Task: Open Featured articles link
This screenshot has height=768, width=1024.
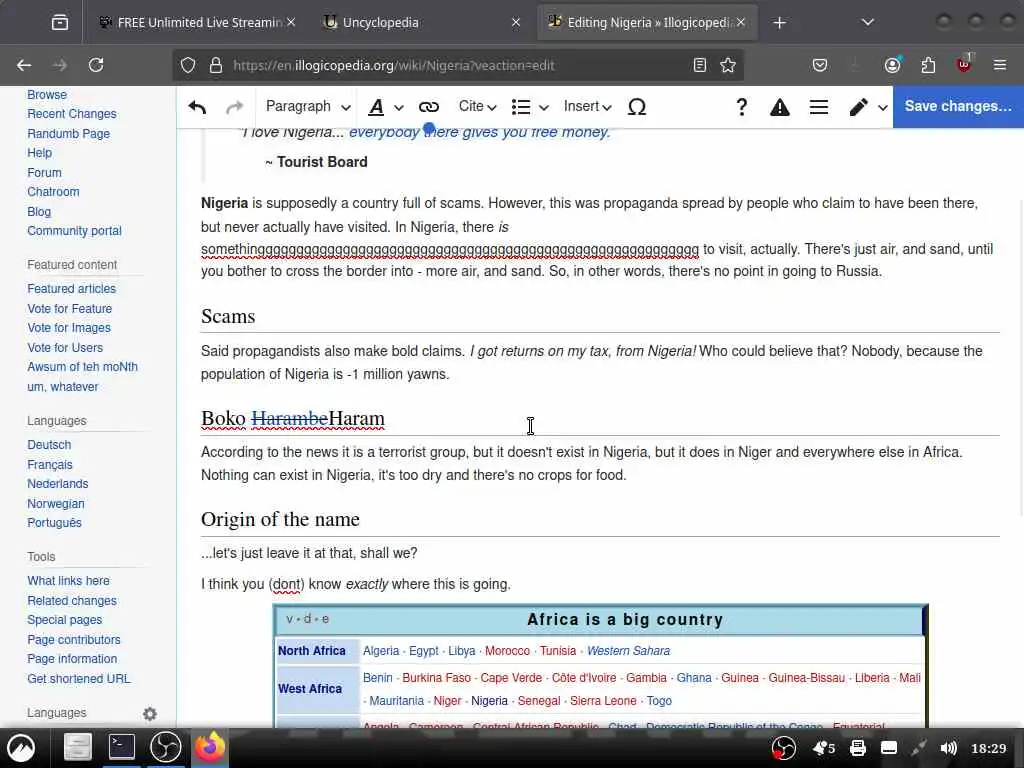Action: click(x=71, y=289)
